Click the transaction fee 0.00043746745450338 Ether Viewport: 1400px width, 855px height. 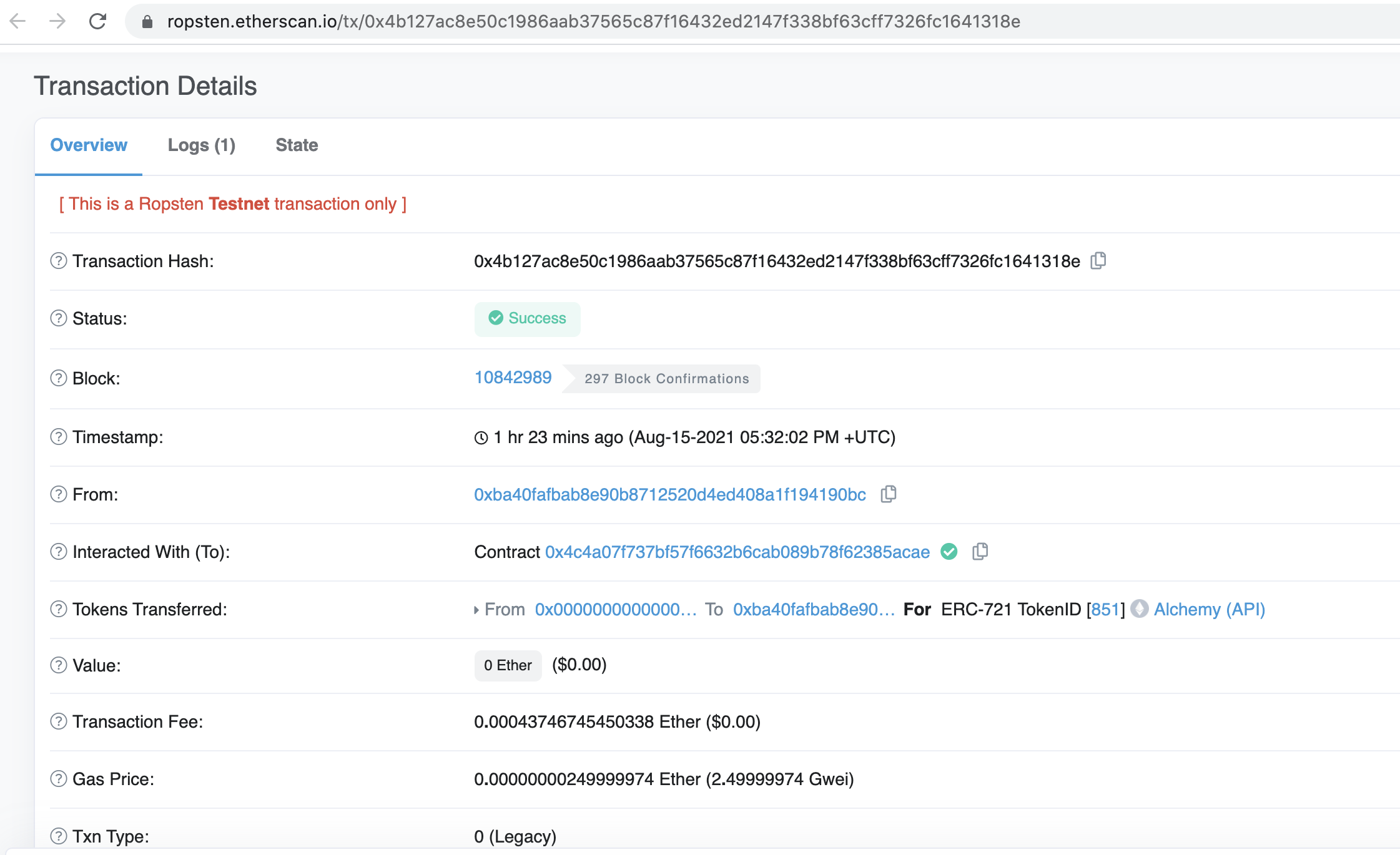coord(587,721)
